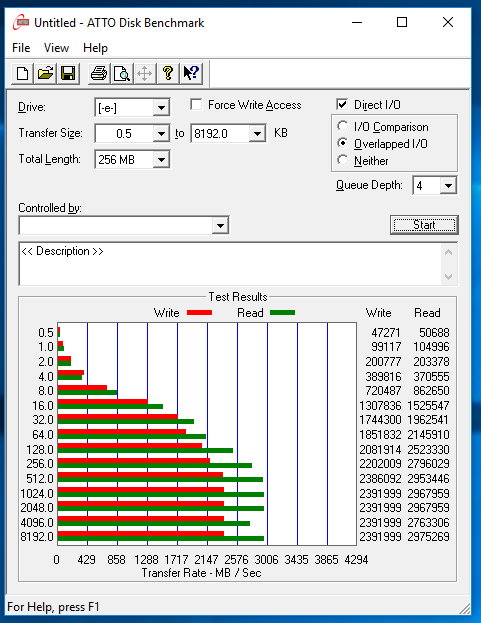
Task: Click the New document toolbar icon
Action: click(x=23, y=74)
